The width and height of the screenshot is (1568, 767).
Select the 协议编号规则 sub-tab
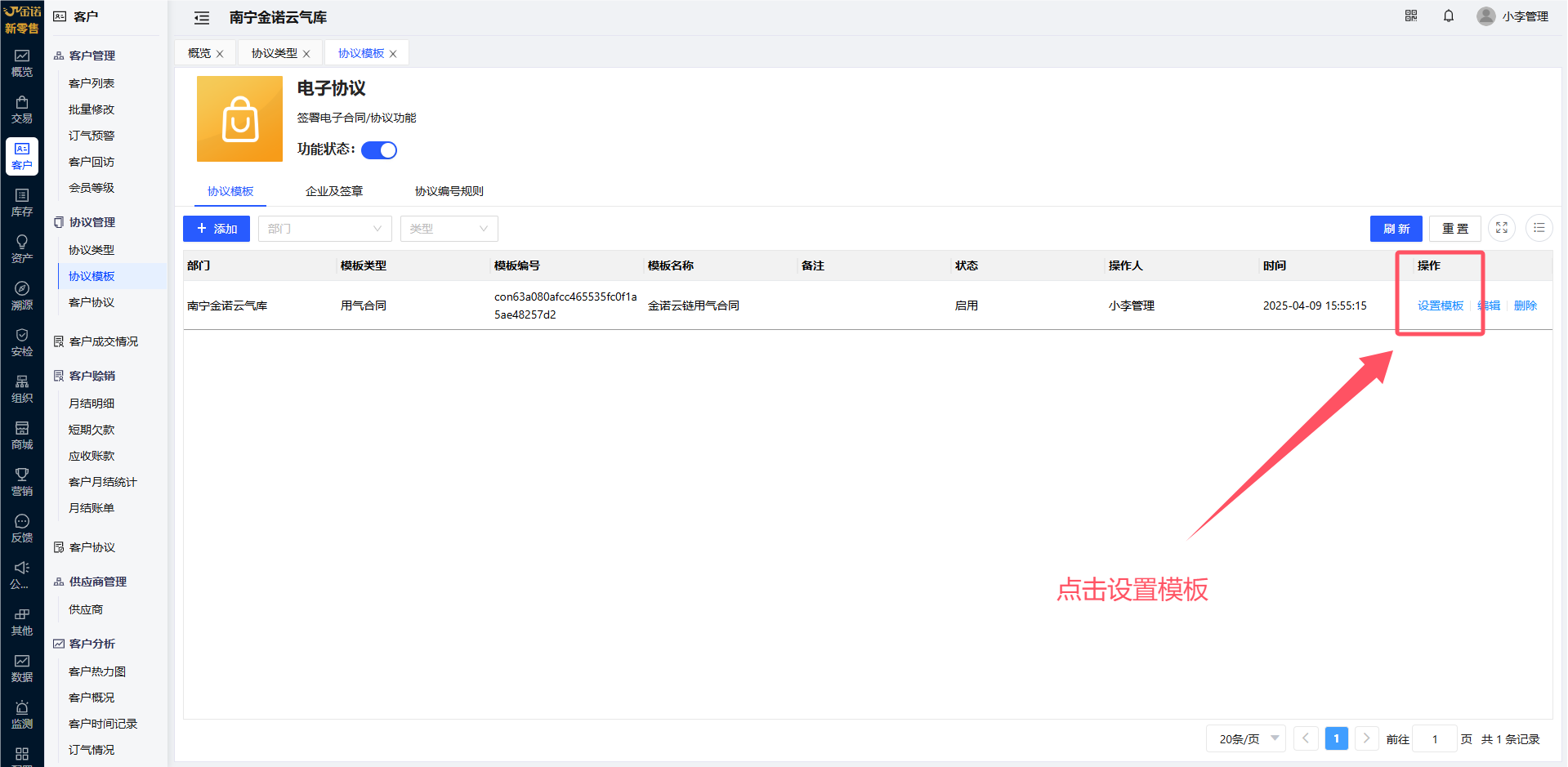click(x=449, y=191)
